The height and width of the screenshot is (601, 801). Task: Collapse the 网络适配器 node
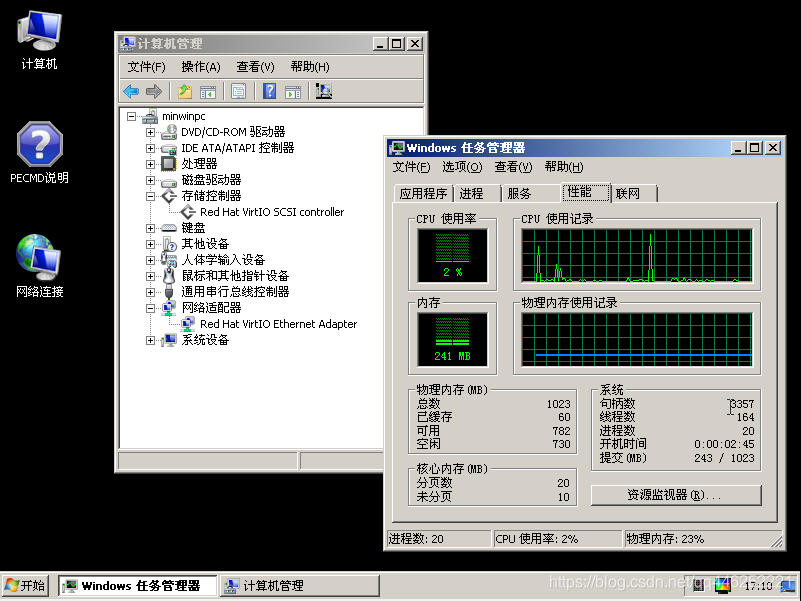pos(150,308)
